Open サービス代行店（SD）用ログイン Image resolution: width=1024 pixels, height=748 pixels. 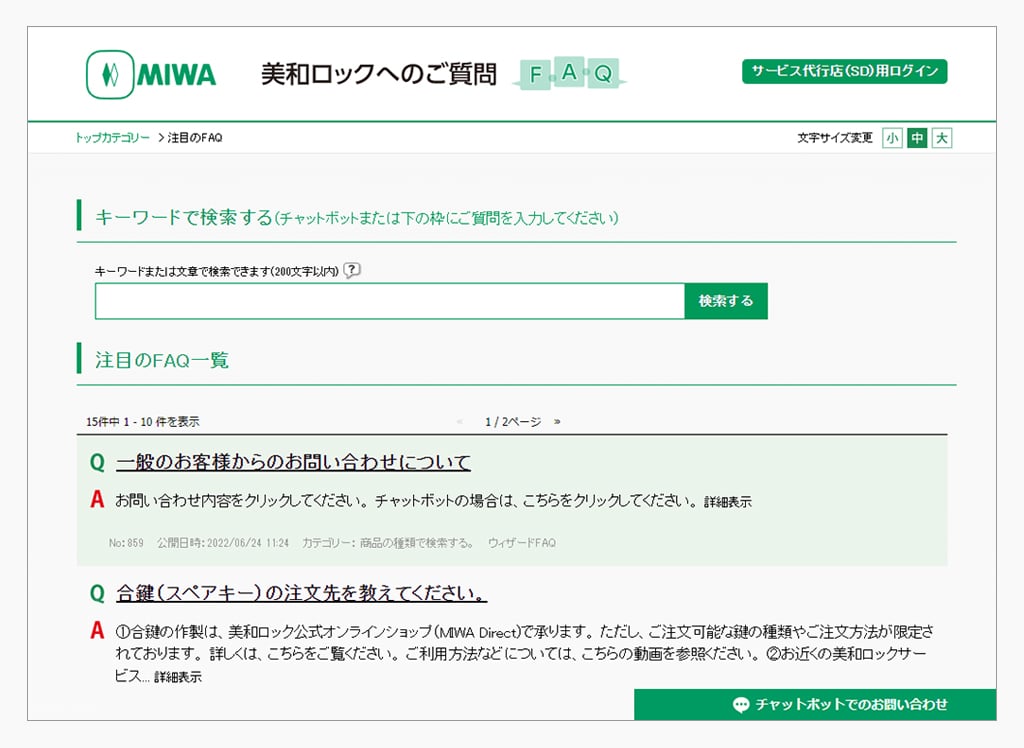[x=843, y=71]
